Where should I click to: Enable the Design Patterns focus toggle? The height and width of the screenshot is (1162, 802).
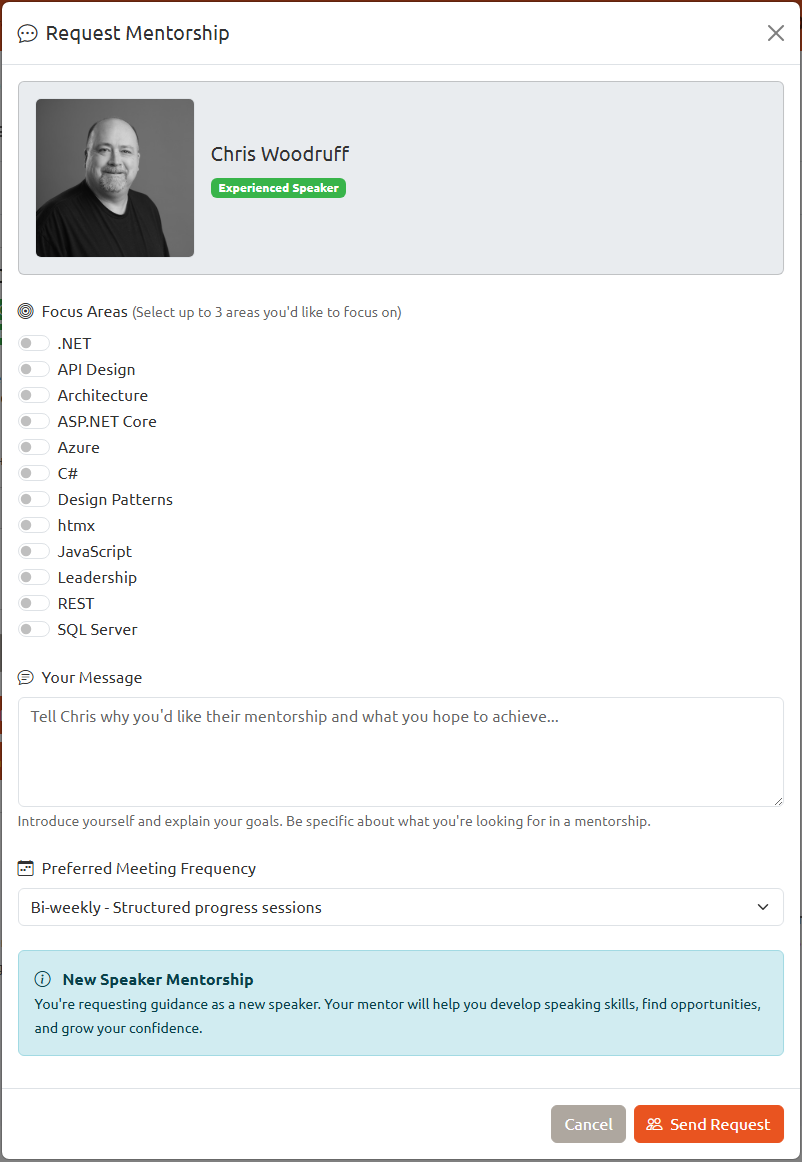tap(33, 498)
